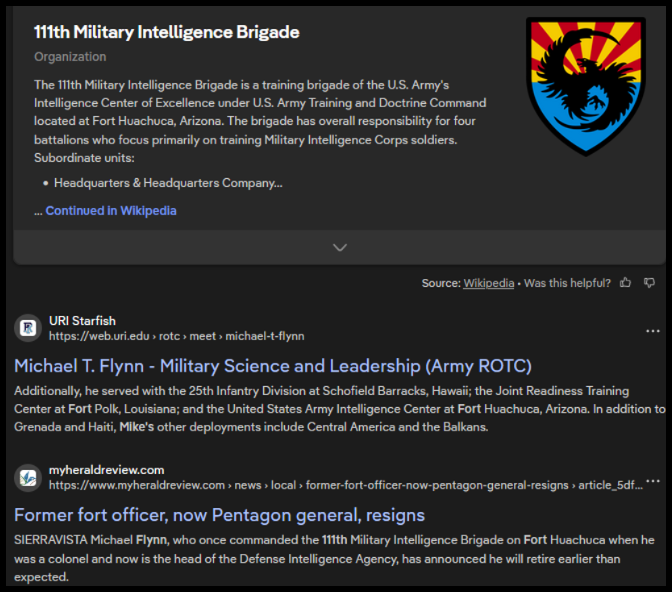The height and width of the screenshot is (592, 672).
Task: Open Michael T. Flynn Army ROTC result
Action: (x=272, y=365)
